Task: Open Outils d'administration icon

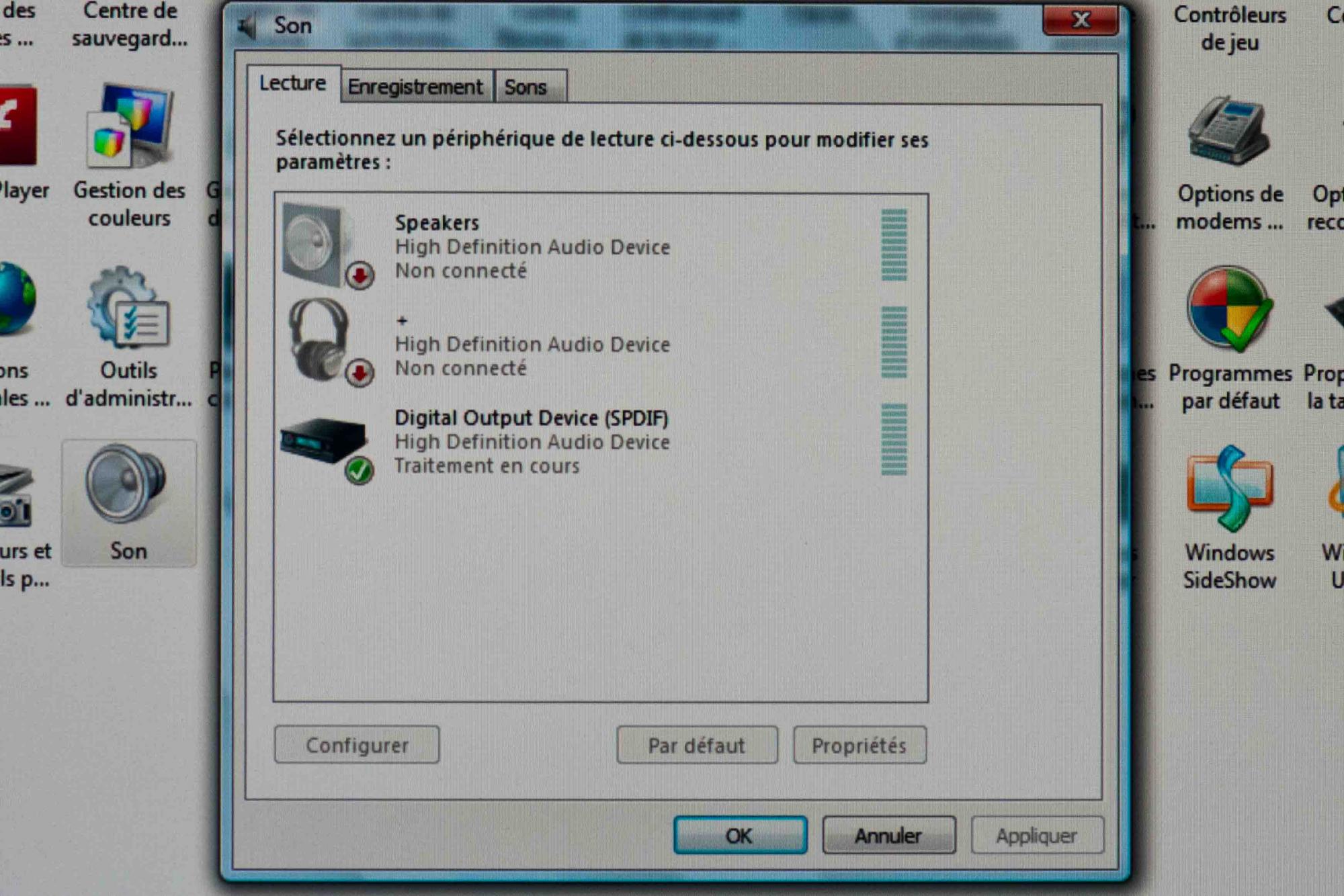Action: click(128, 308)
